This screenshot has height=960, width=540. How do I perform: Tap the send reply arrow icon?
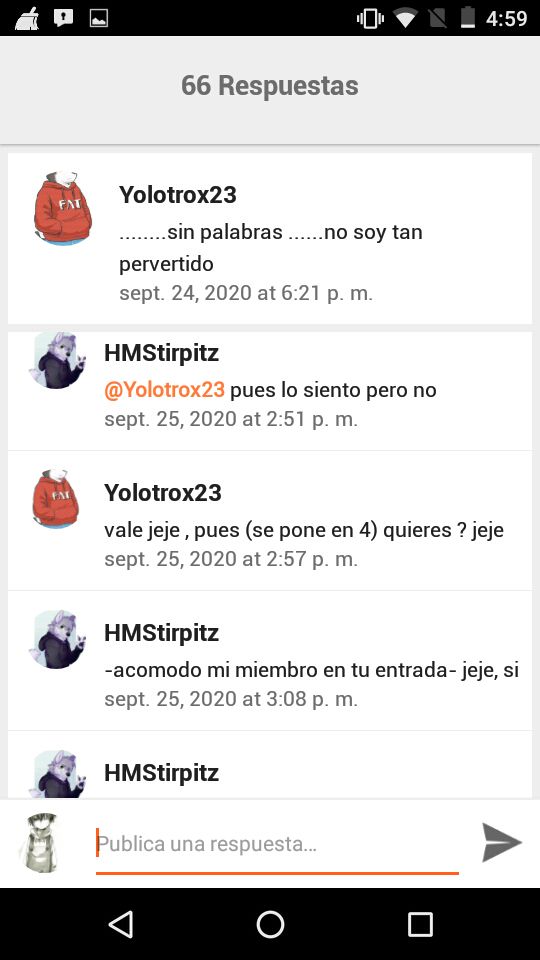(501, 842)
